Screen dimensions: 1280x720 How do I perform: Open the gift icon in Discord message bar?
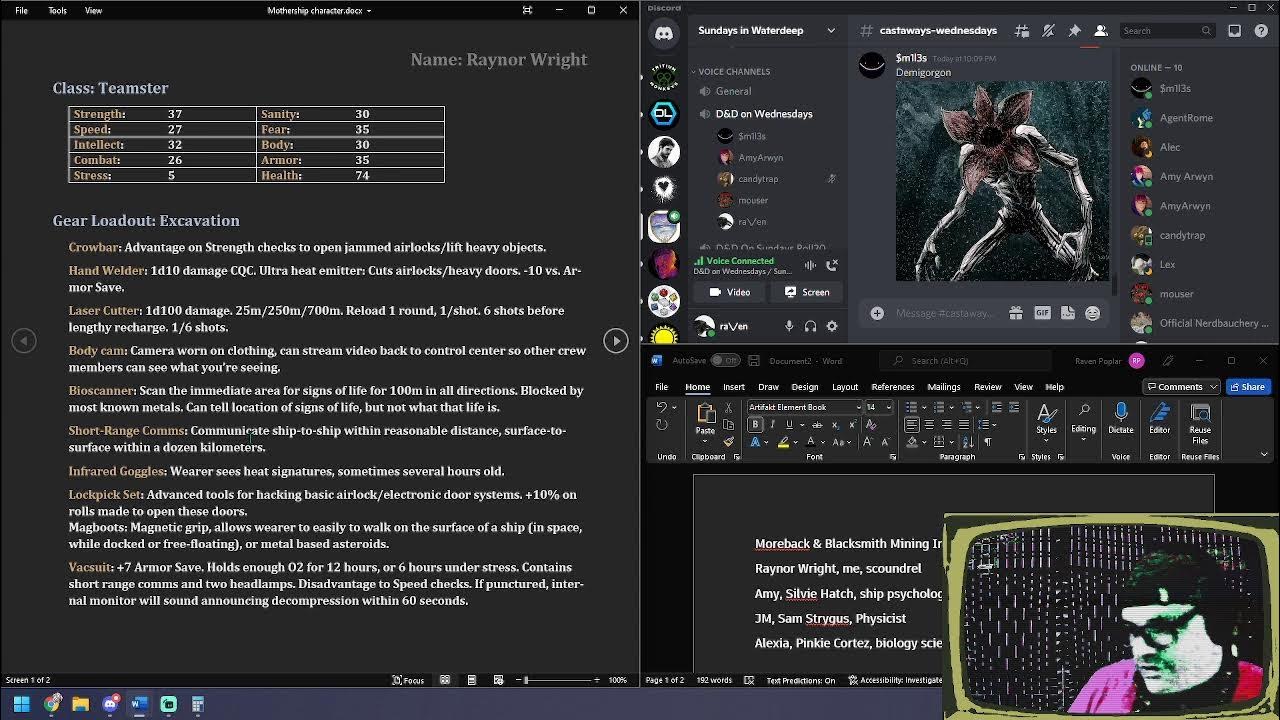[x=1016, y=313]
